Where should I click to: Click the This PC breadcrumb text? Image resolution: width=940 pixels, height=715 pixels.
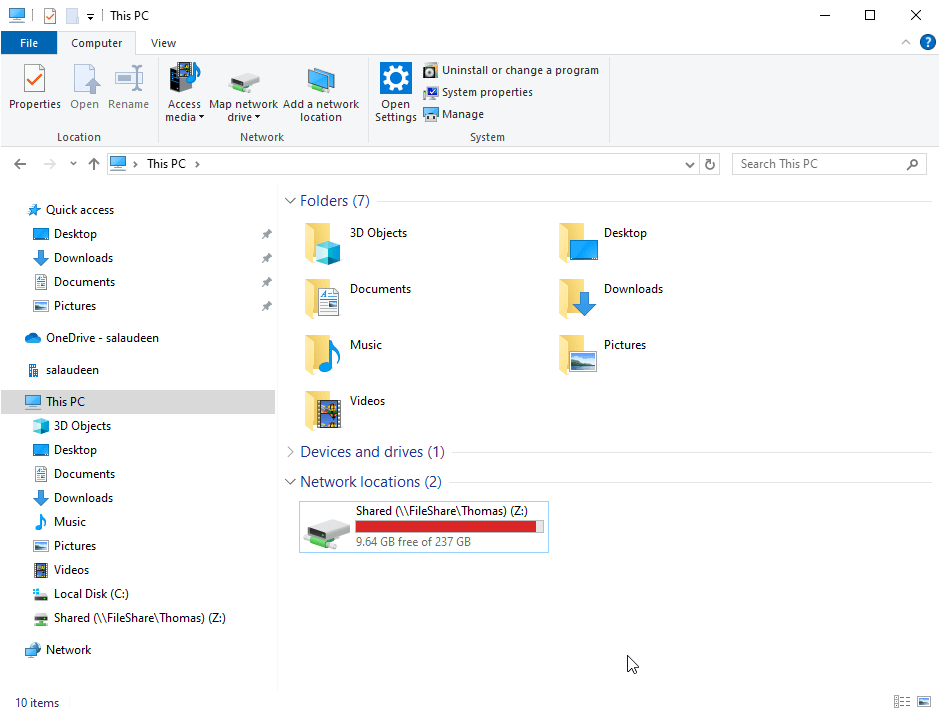pyautogui.click(x=167, y=164)
